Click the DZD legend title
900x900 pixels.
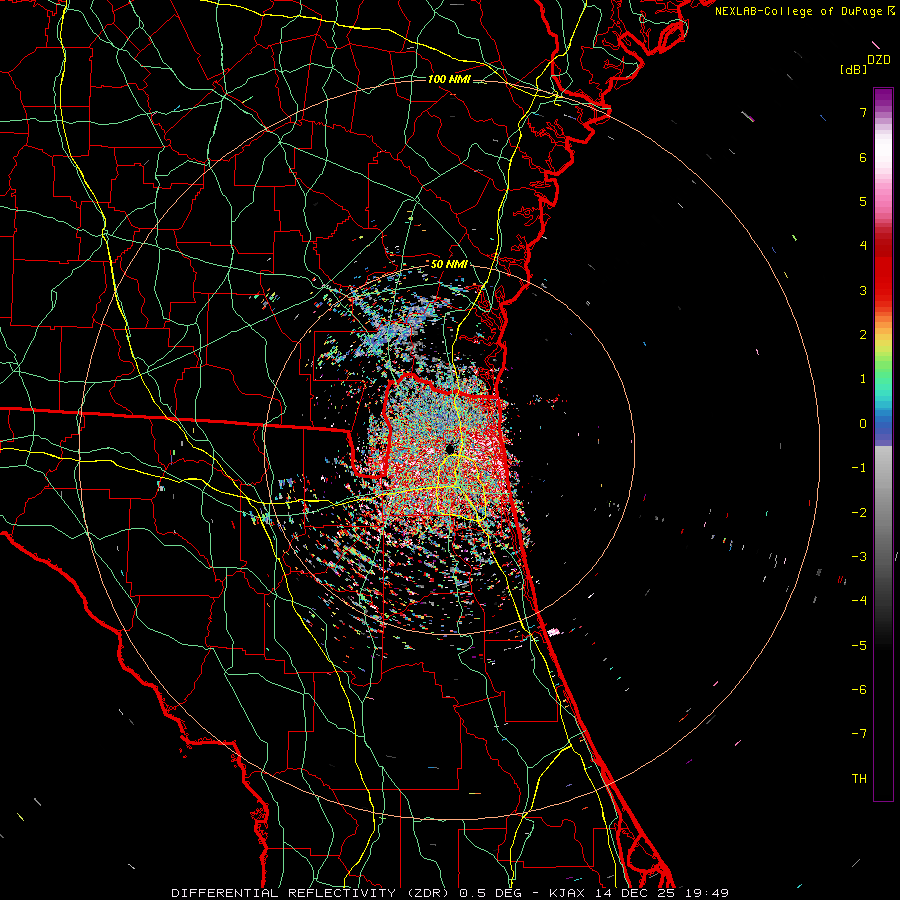click(x=879, y=60)
